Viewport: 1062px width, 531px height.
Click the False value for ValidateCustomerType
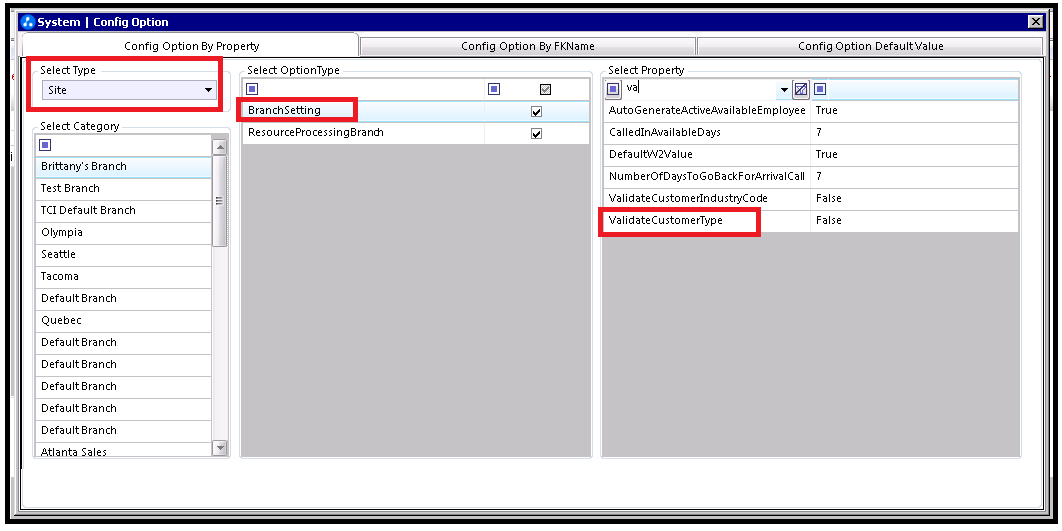[x=914, y=221]
